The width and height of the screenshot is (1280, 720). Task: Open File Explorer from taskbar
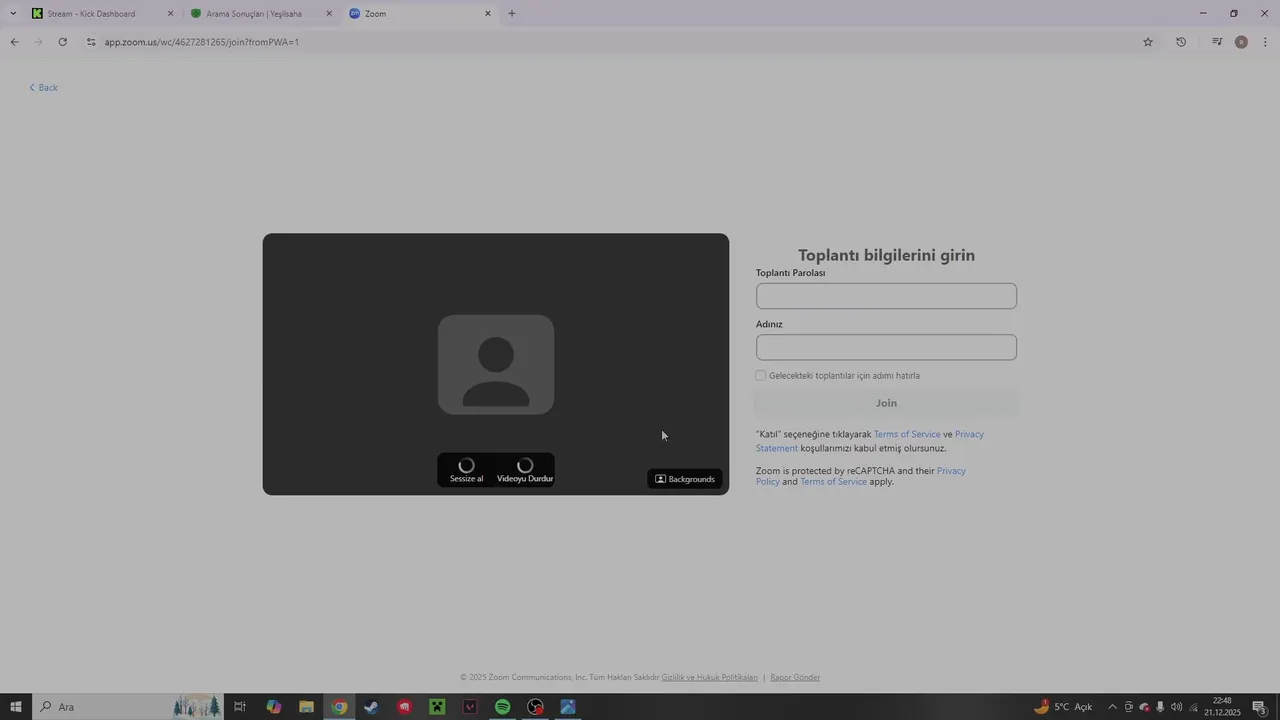pos(307,707)
